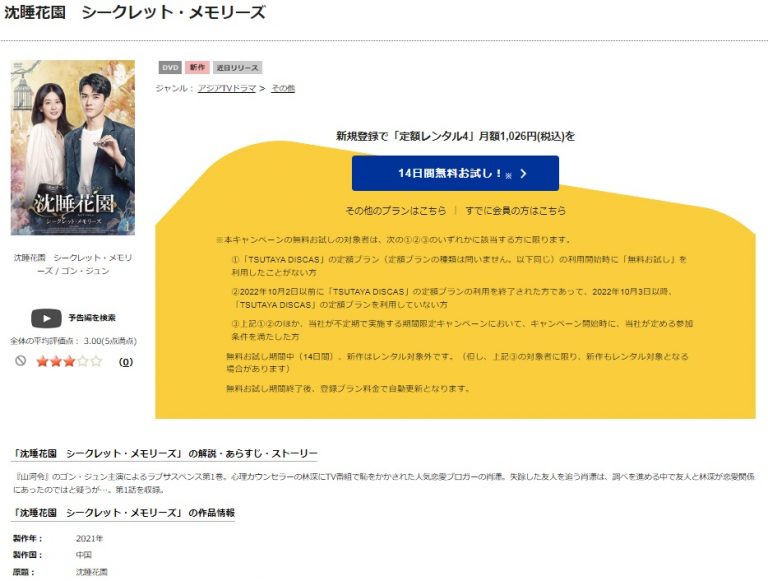Click the DVD badge label

click(x=170, y=68)
